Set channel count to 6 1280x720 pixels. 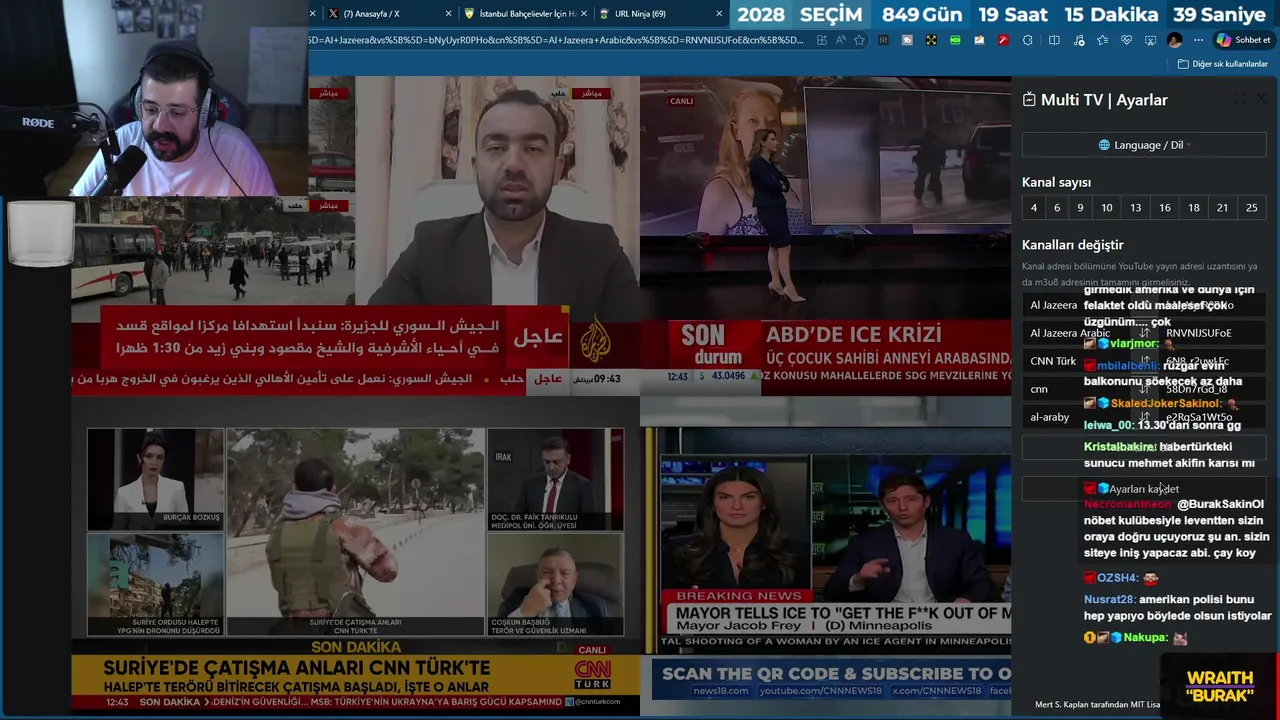[x=1057, y=208]
